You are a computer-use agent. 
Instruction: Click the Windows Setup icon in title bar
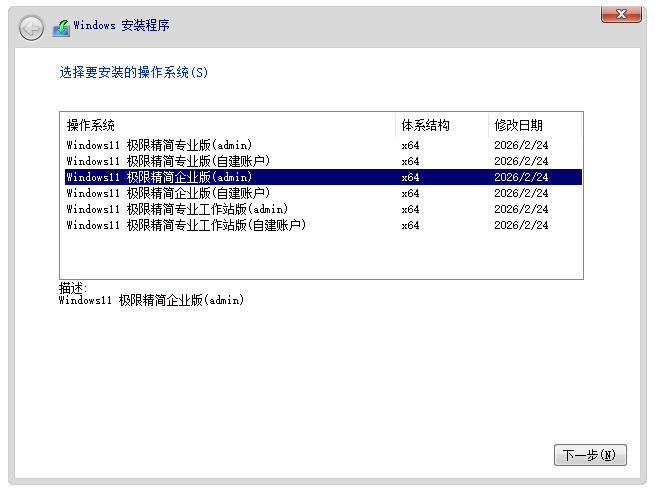click(x=61, y=27)
